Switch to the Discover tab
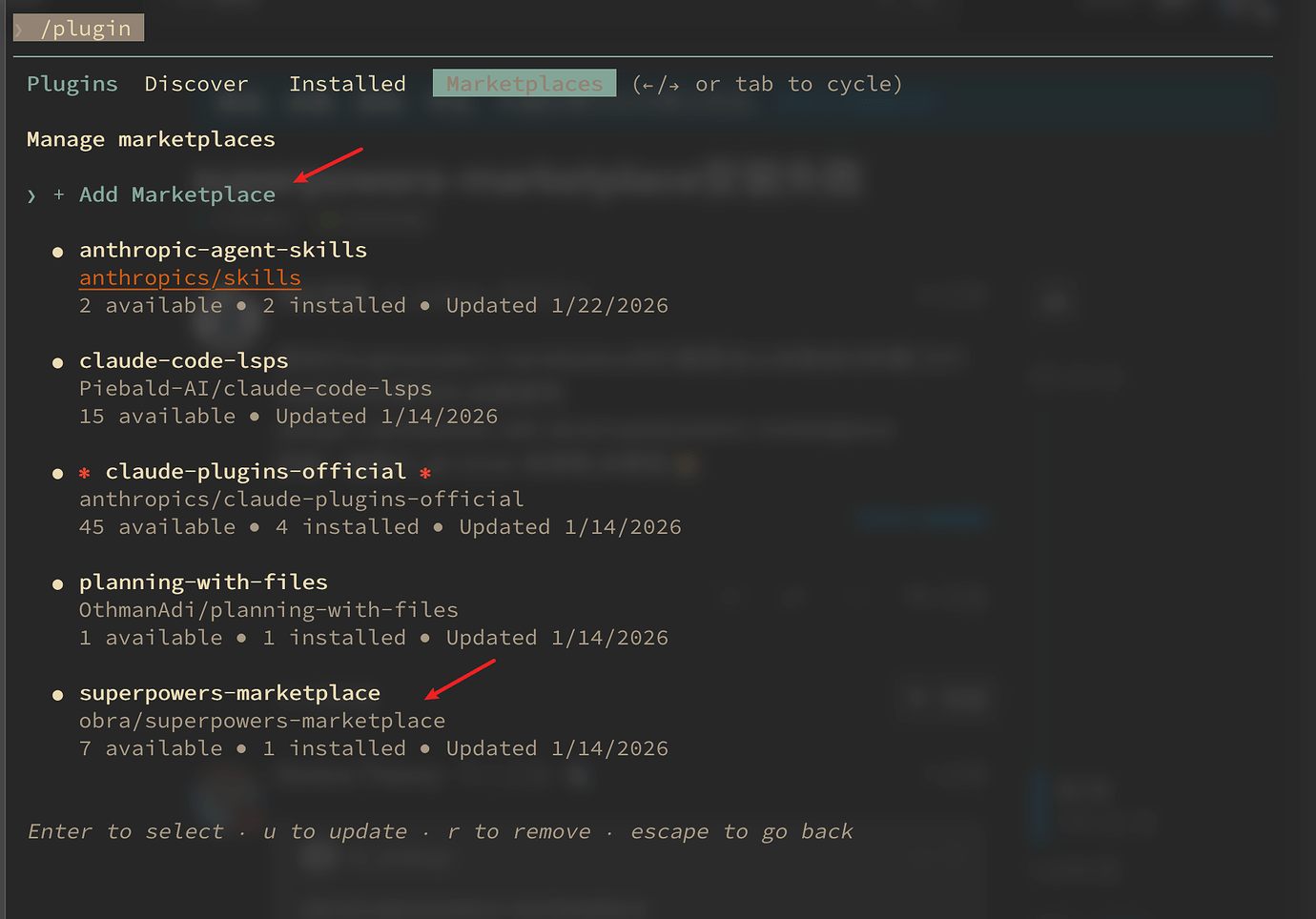 pos(196,84)
